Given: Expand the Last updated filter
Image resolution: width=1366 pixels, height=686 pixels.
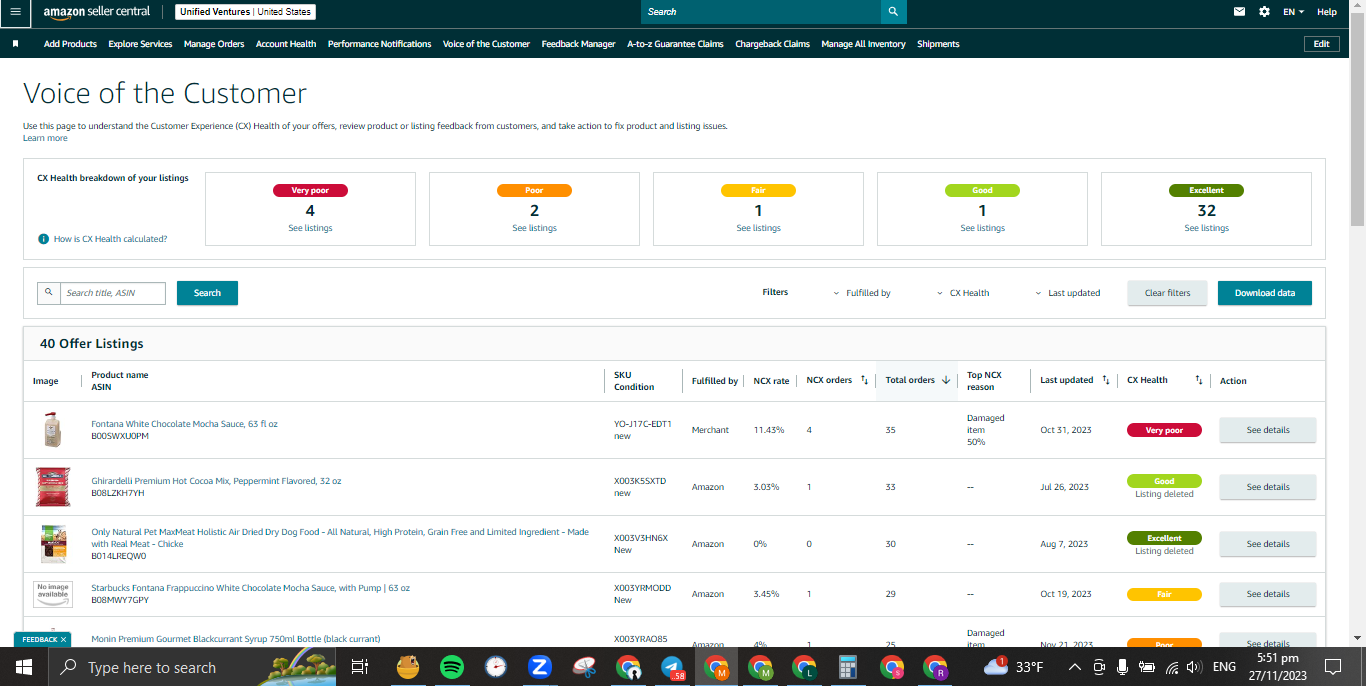Looking at the screenshot, I should pyautogui.click(x=1068, y=293).
